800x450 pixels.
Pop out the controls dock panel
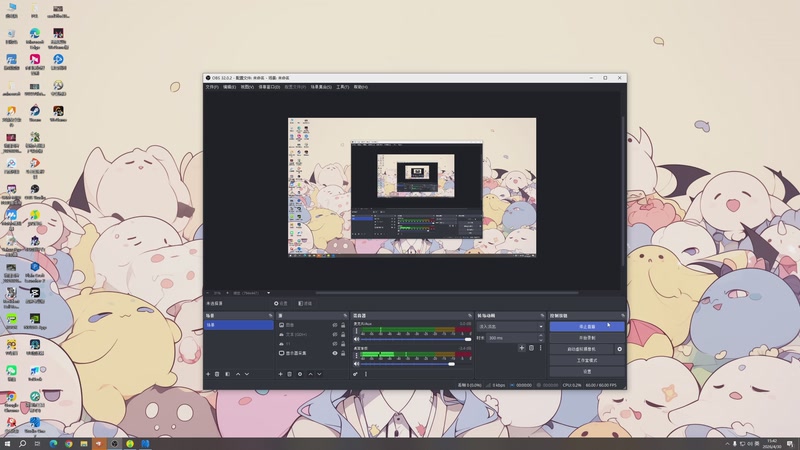622,315
